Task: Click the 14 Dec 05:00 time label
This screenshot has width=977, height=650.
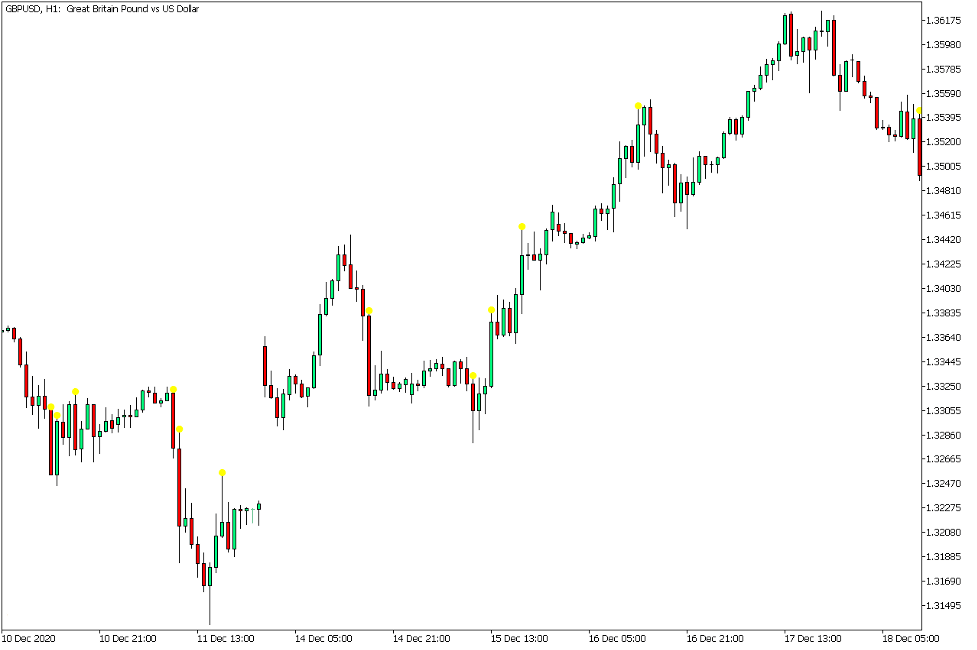Action: (x=323, y=639)
